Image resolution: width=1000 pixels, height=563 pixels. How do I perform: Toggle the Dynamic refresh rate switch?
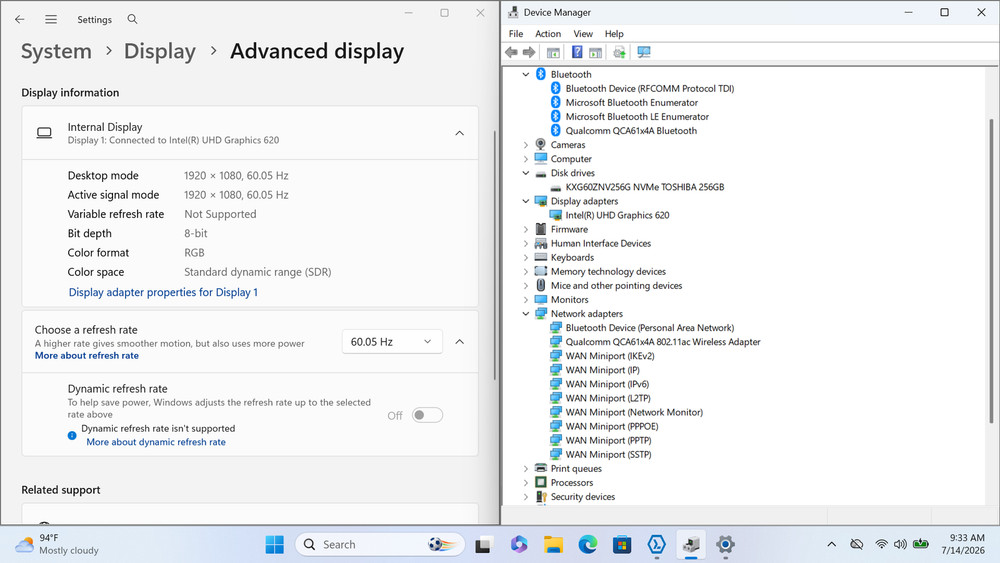(427, 415)
